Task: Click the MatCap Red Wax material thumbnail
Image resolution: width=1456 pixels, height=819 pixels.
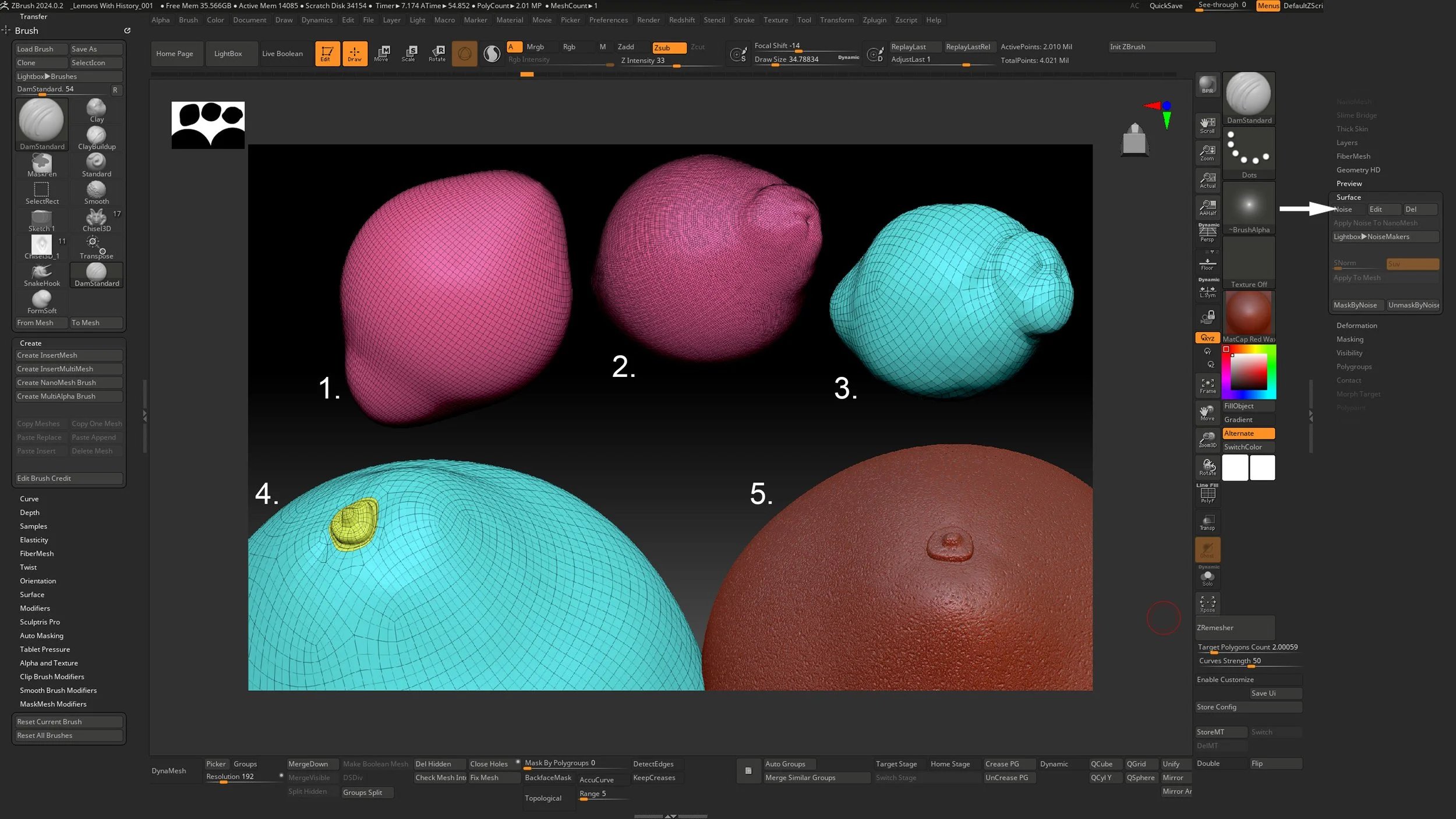Action: click(x=1248, y=313)
